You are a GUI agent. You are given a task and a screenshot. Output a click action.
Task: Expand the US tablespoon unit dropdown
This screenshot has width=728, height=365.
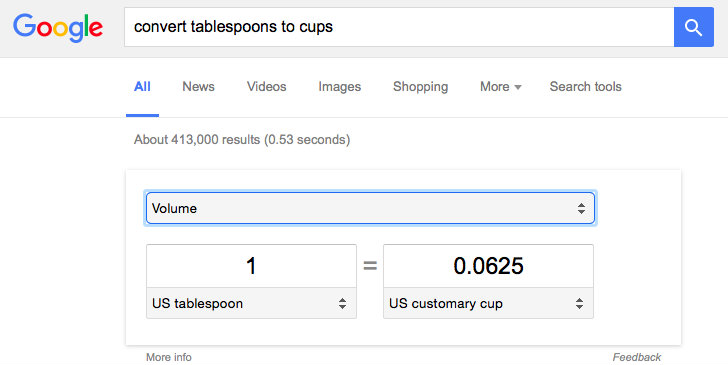[x=251, y=303]
